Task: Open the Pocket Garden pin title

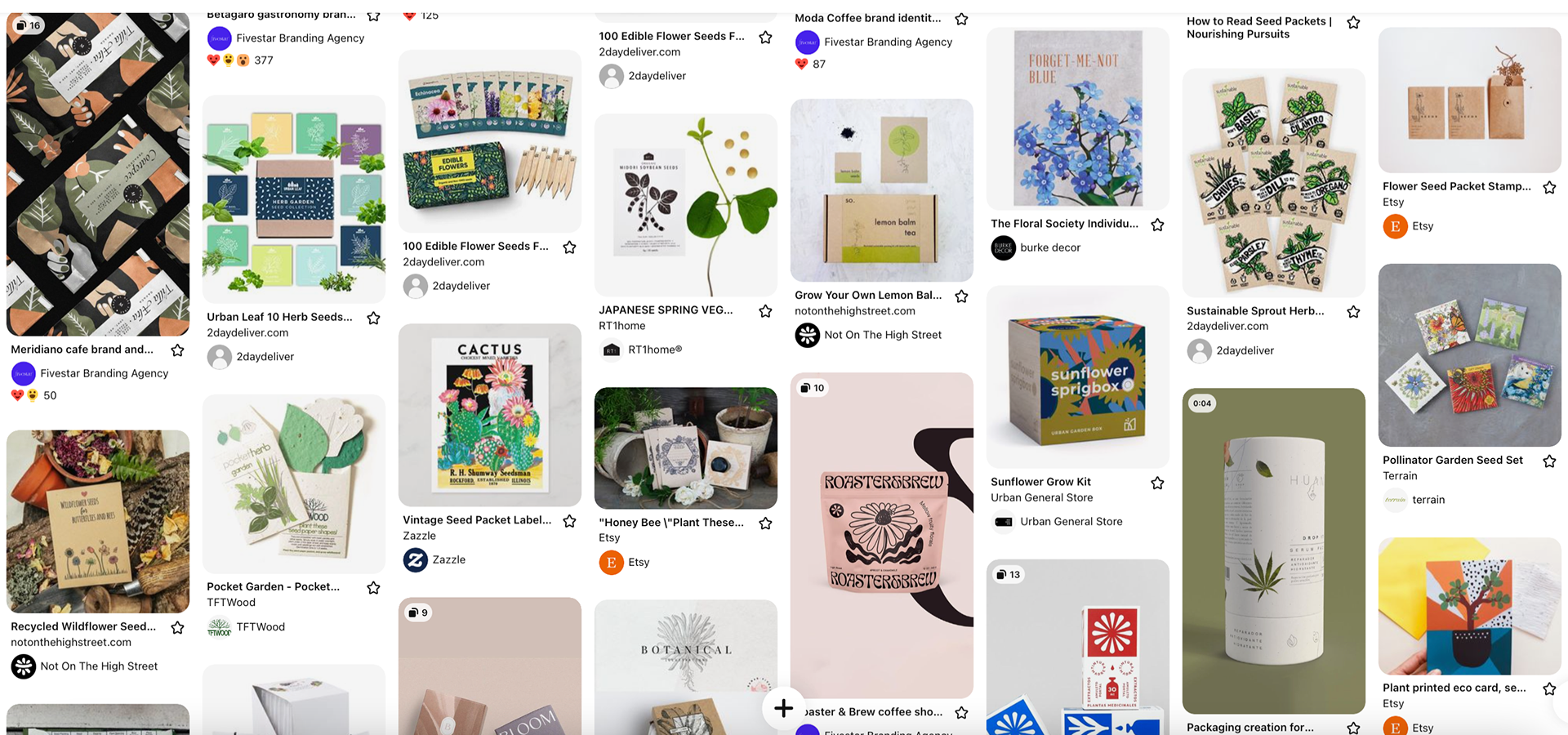Action: (x=273, y=586)
